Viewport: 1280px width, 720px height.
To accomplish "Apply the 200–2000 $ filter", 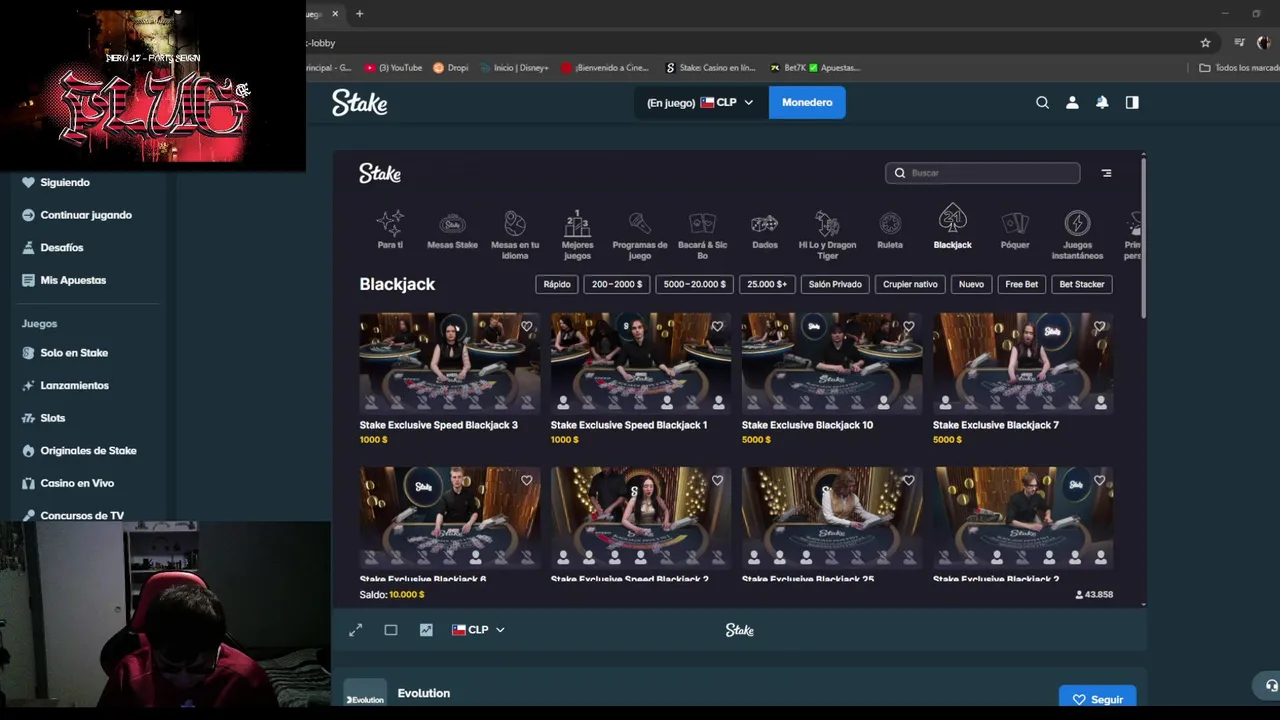I will tap(617, 284).
